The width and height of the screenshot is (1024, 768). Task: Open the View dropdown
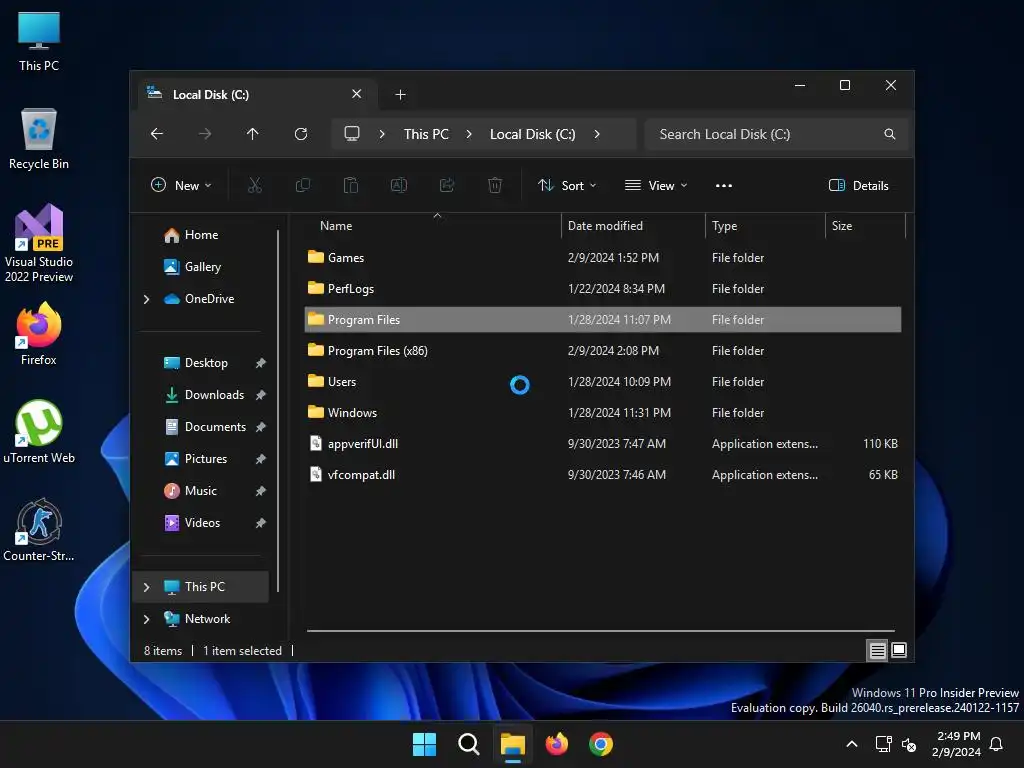tap(656, 185)
